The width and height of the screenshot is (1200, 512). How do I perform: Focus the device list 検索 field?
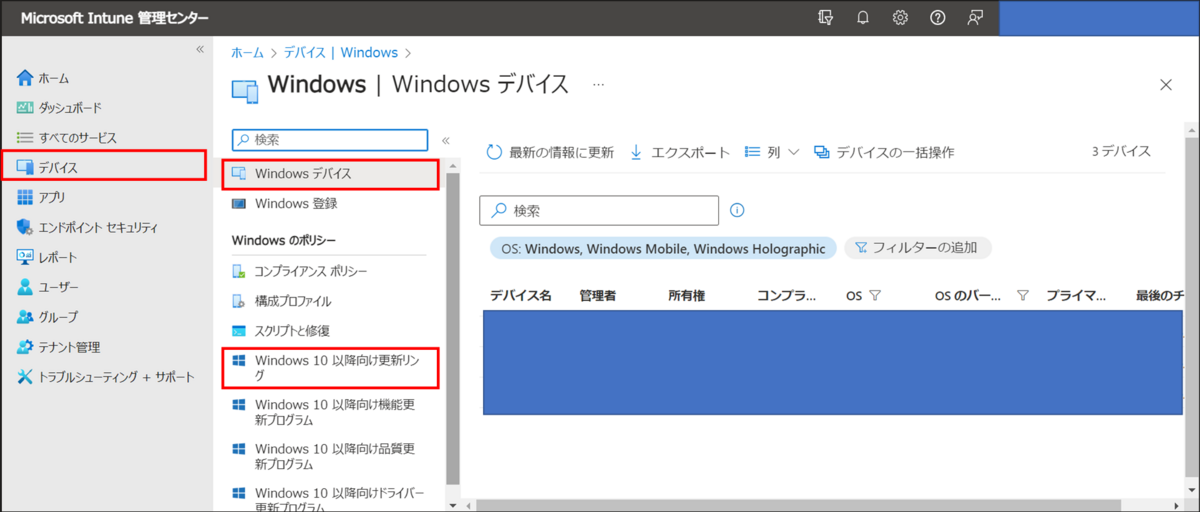599,210
